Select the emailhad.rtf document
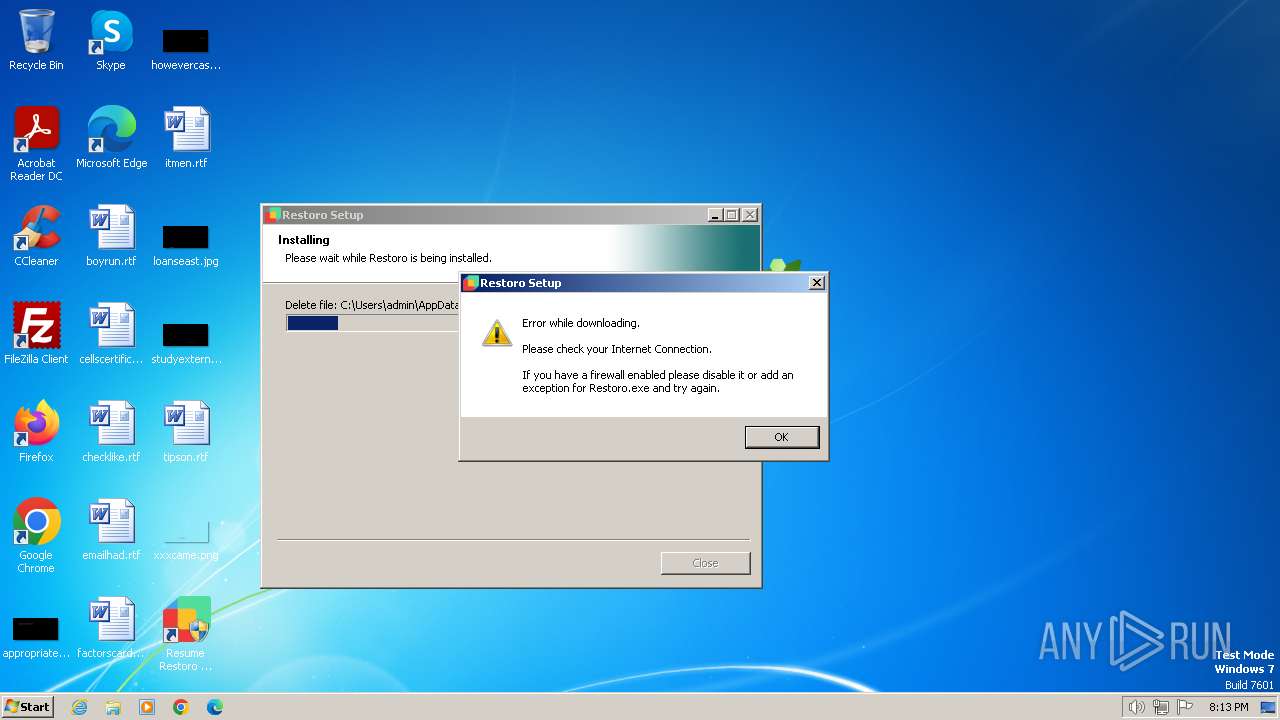The image size is (1280, 720). (111, 530)
